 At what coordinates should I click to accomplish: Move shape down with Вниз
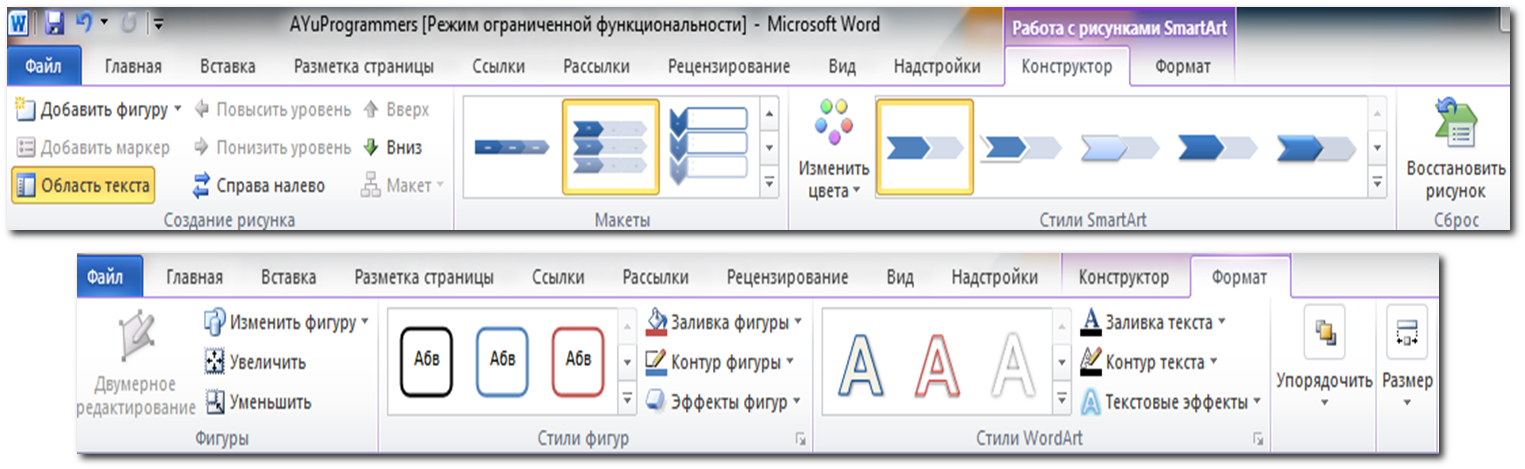[392, 147]
